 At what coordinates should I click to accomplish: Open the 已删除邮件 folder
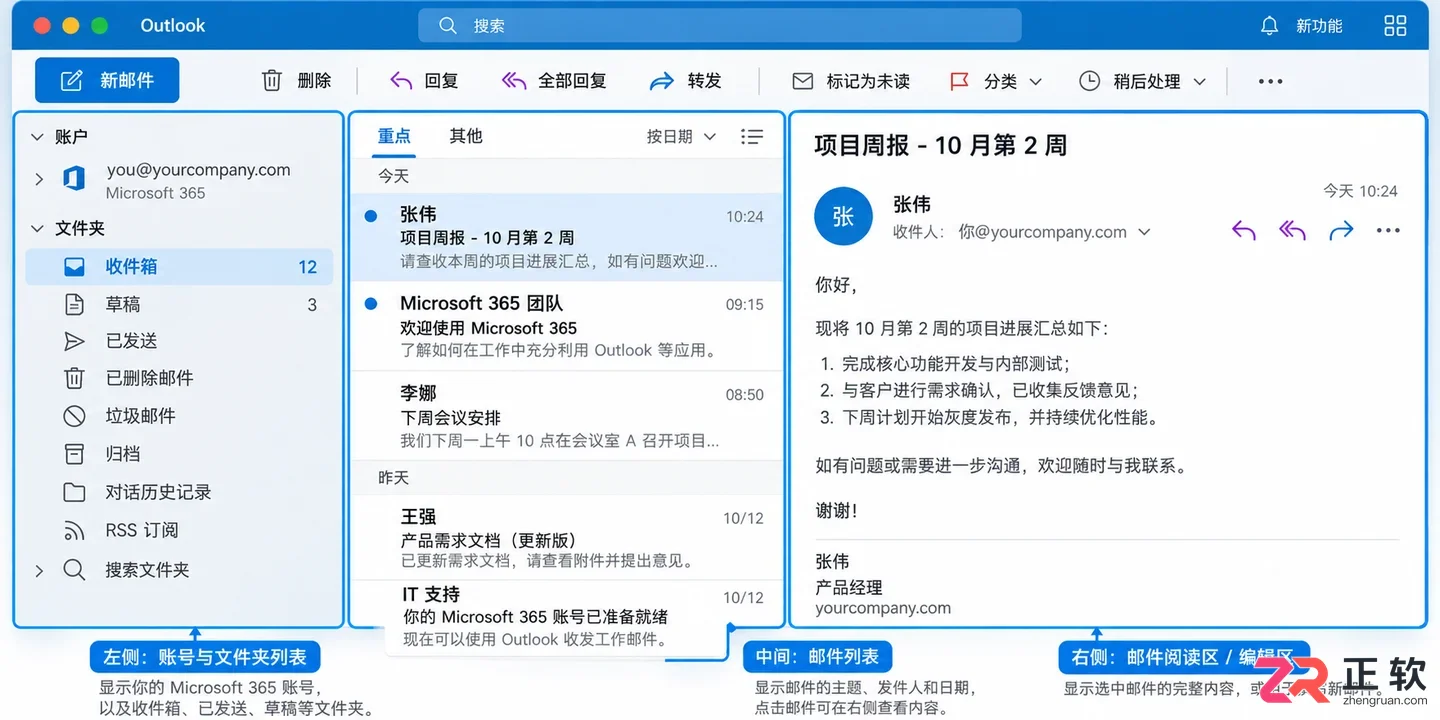tap(179, 378)
